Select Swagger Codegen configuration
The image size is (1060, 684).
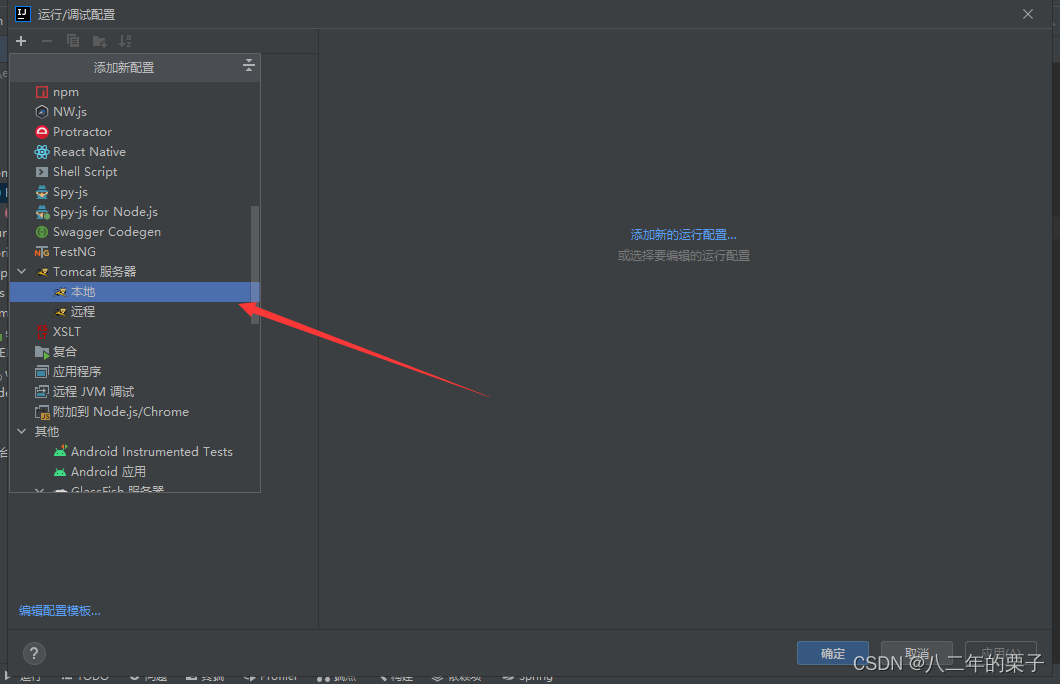pos(135,232)
